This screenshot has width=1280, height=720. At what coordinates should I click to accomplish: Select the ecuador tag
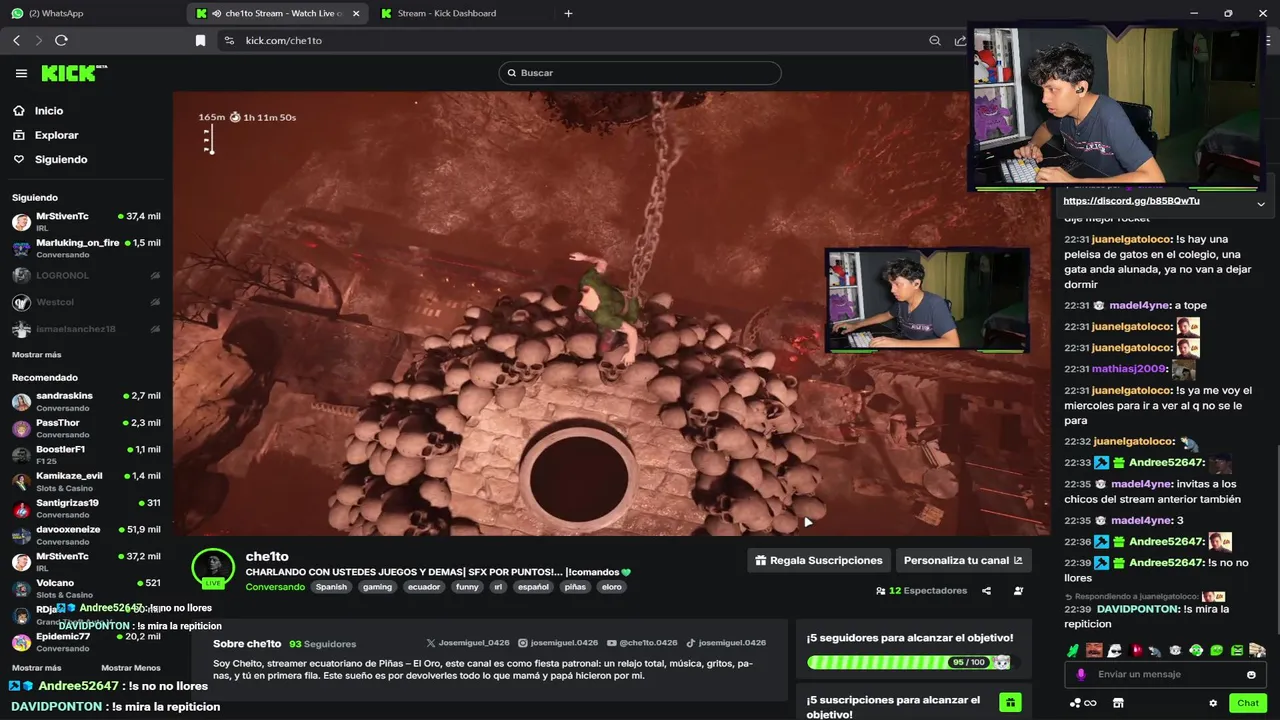(423, 587)
